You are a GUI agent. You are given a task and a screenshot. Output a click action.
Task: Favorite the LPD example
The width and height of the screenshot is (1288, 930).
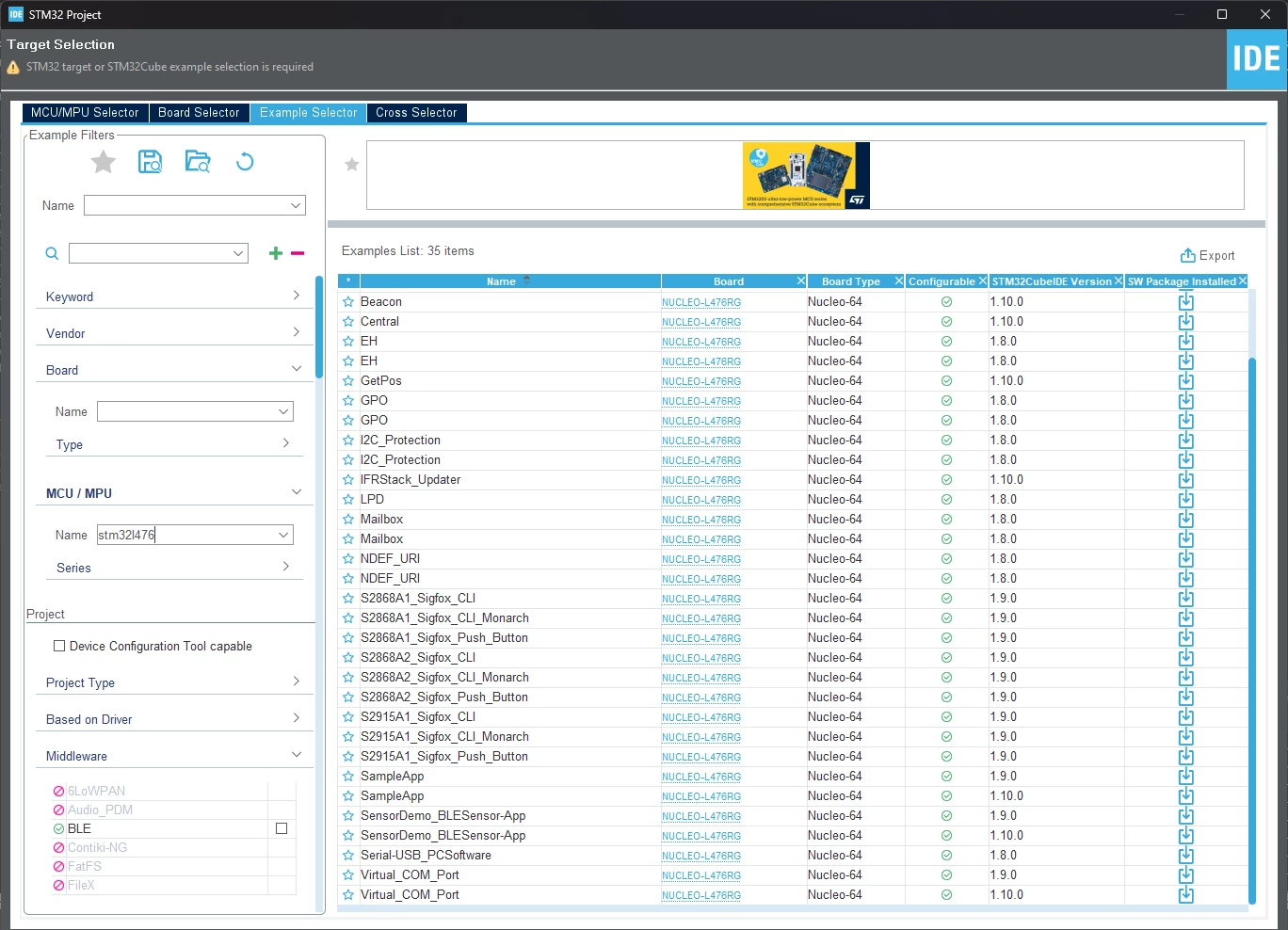pos(348,500)
